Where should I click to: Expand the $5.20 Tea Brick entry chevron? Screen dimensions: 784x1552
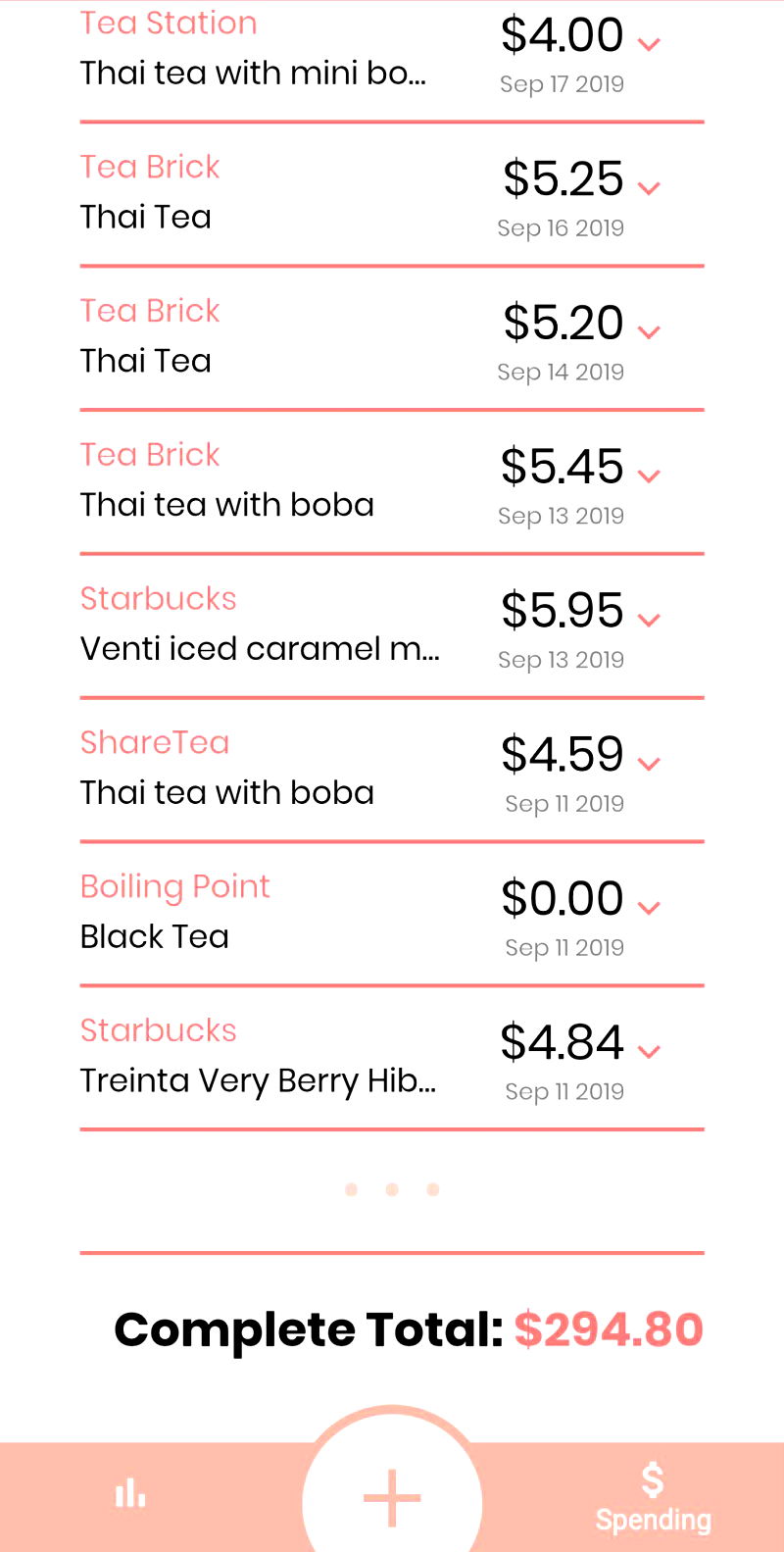tap(649, 331)
